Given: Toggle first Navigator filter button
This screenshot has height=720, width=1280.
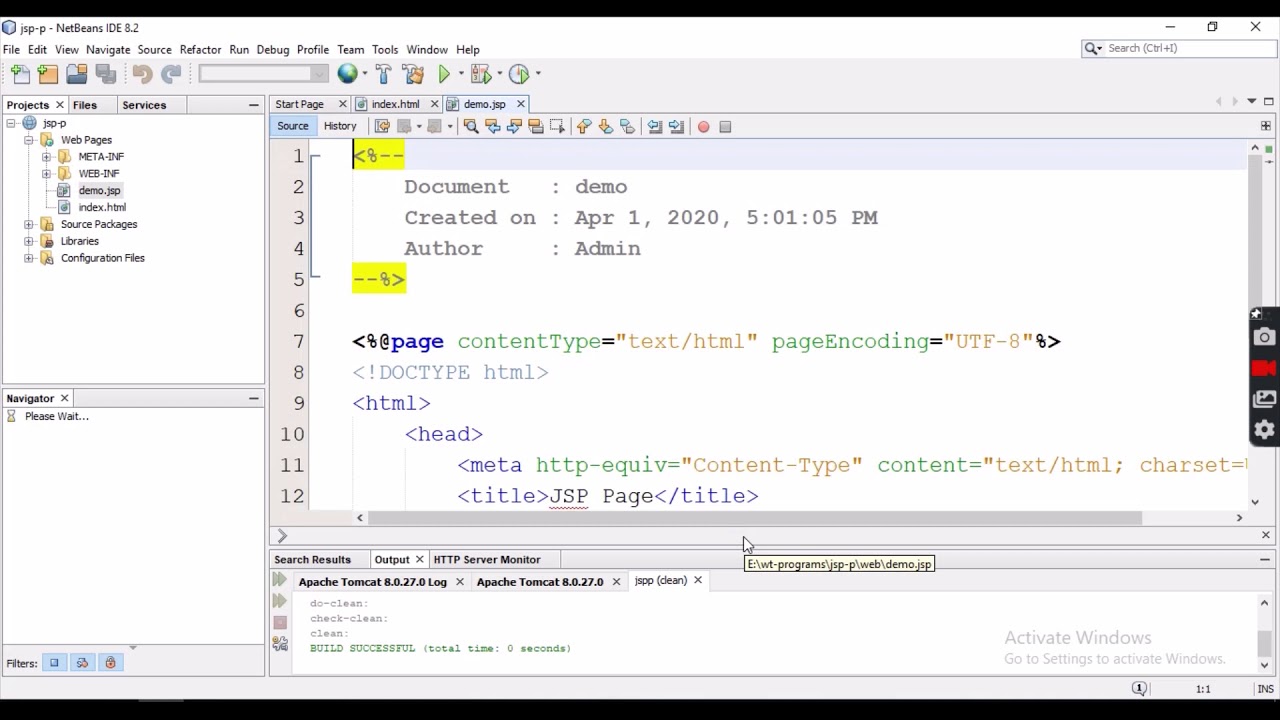Looking at the screenshot, I should 54,663.
